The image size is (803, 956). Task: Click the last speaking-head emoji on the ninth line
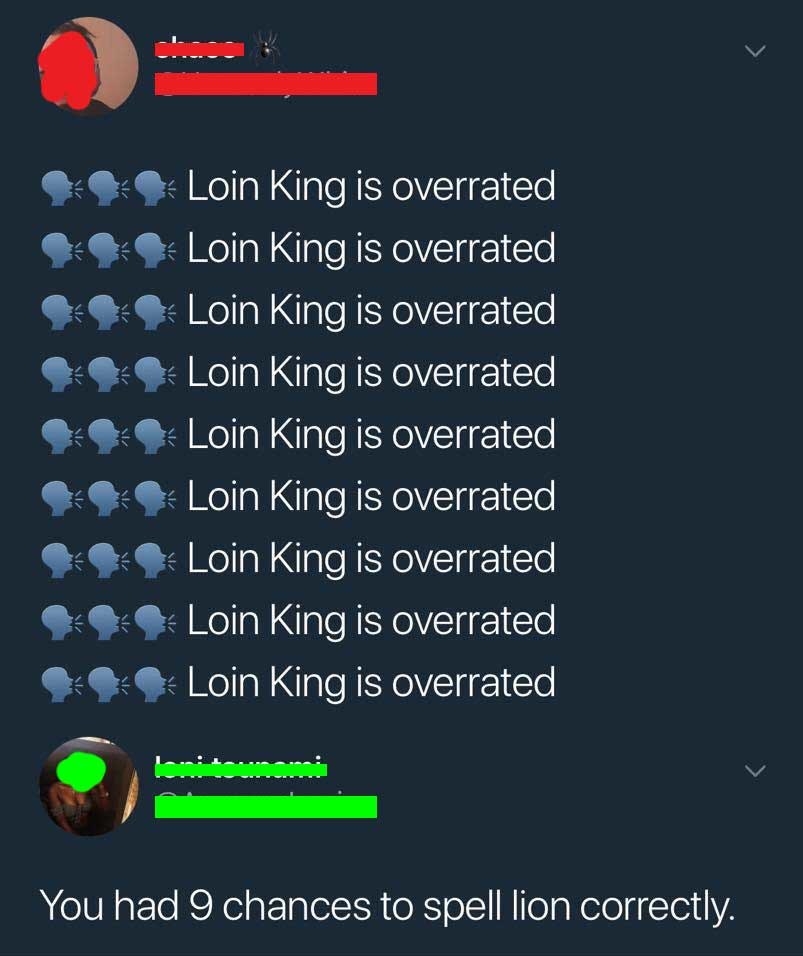[x=154, y=683]
